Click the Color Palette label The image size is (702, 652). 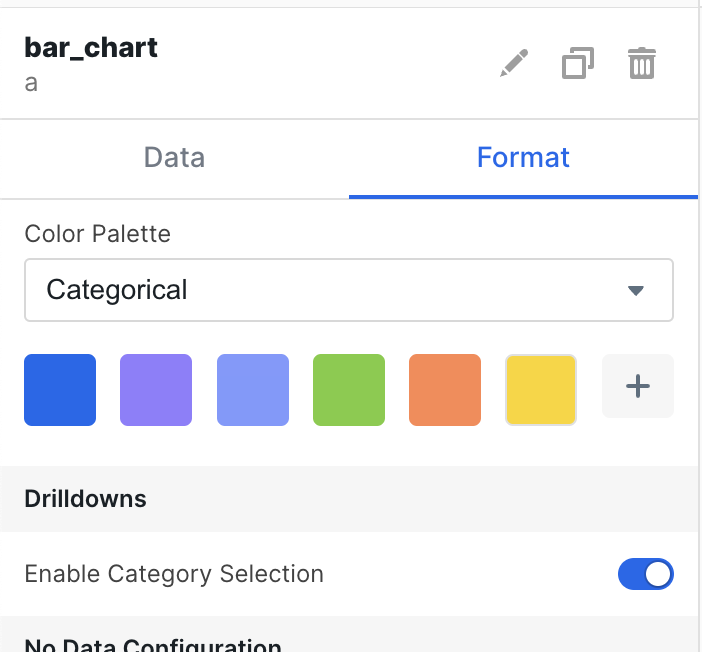point(97,234)
